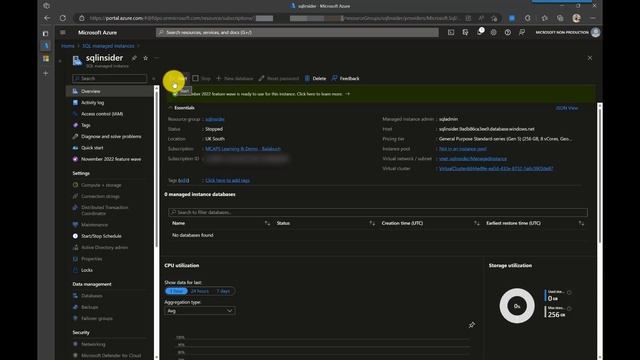The image size is (640, 360).
Task: Open the Help question mark icon
Action: point(507,32)
